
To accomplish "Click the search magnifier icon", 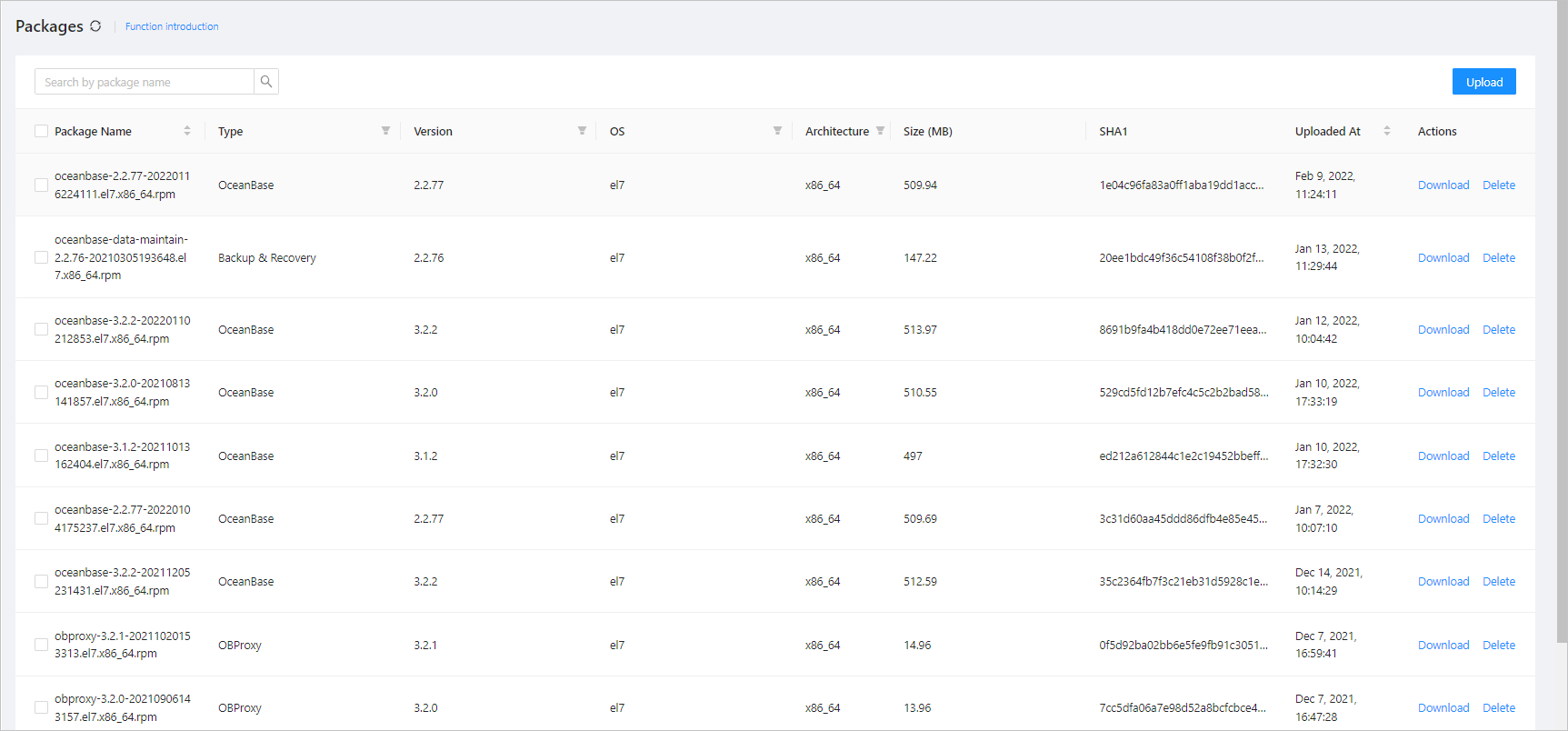I will [x=266, y=82].
